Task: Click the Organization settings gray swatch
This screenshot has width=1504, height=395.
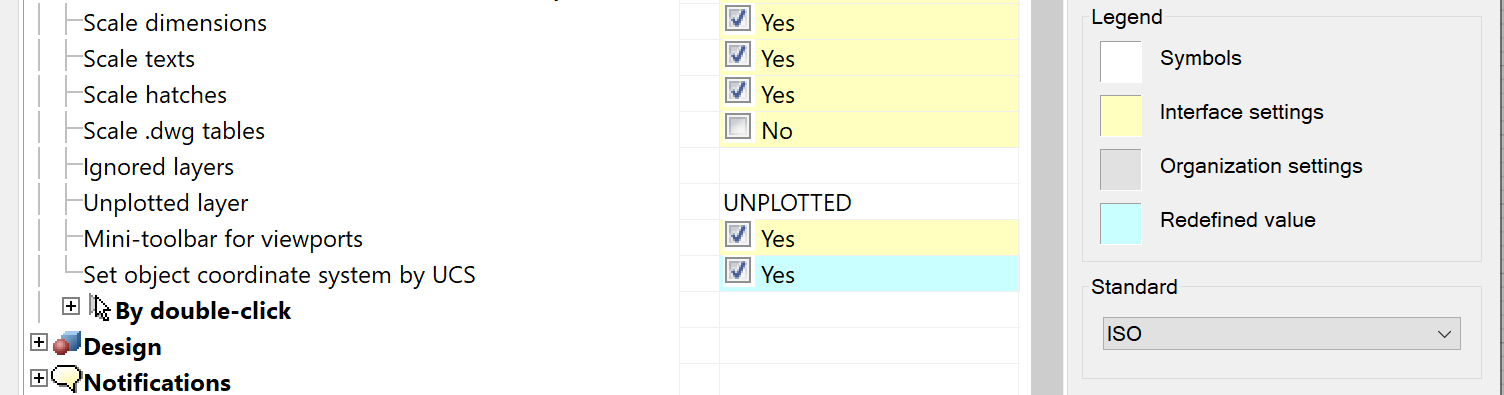Action: [1121, 169]
